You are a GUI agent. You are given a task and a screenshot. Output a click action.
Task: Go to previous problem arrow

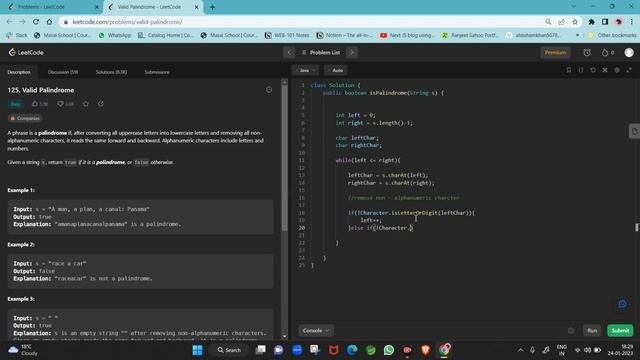click(x=289, y=52)
